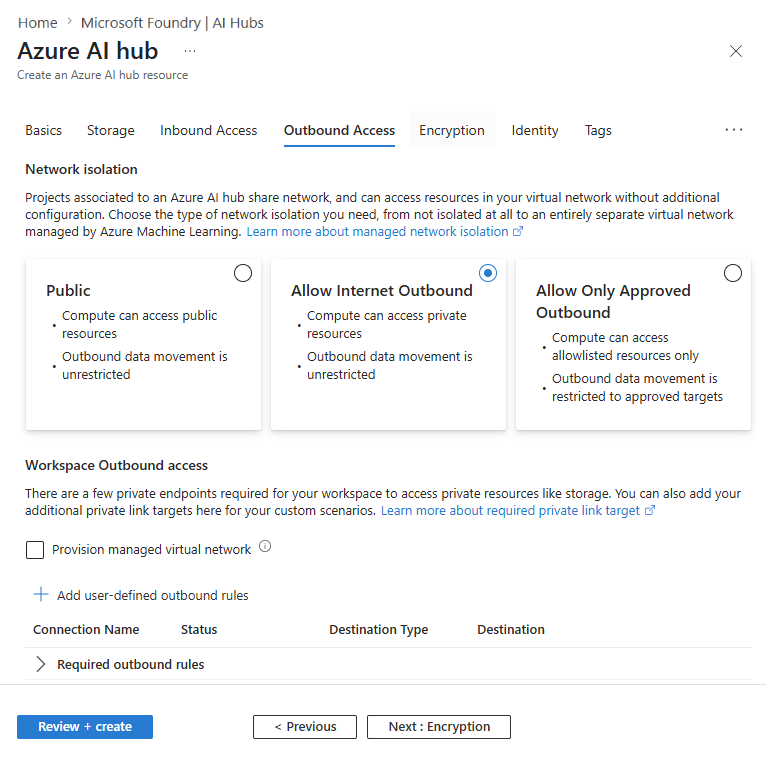This screenshot has height=761, width=766.
Task: Click the plus icon for user-defined outbound rules
Action: [x=41, y=594]
